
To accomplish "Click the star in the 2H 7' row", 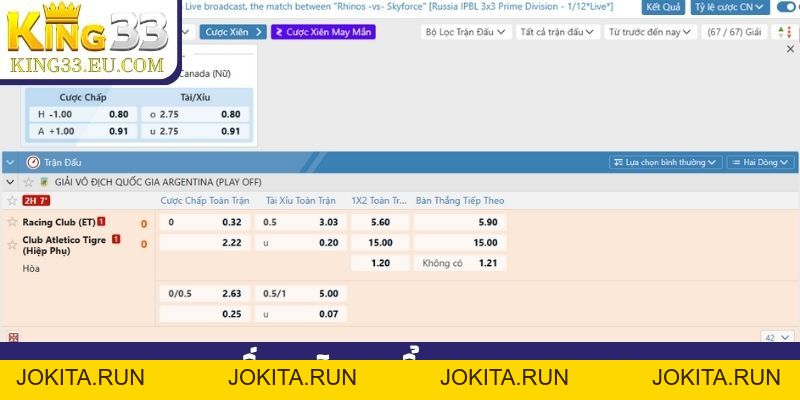I will point(12,201).
